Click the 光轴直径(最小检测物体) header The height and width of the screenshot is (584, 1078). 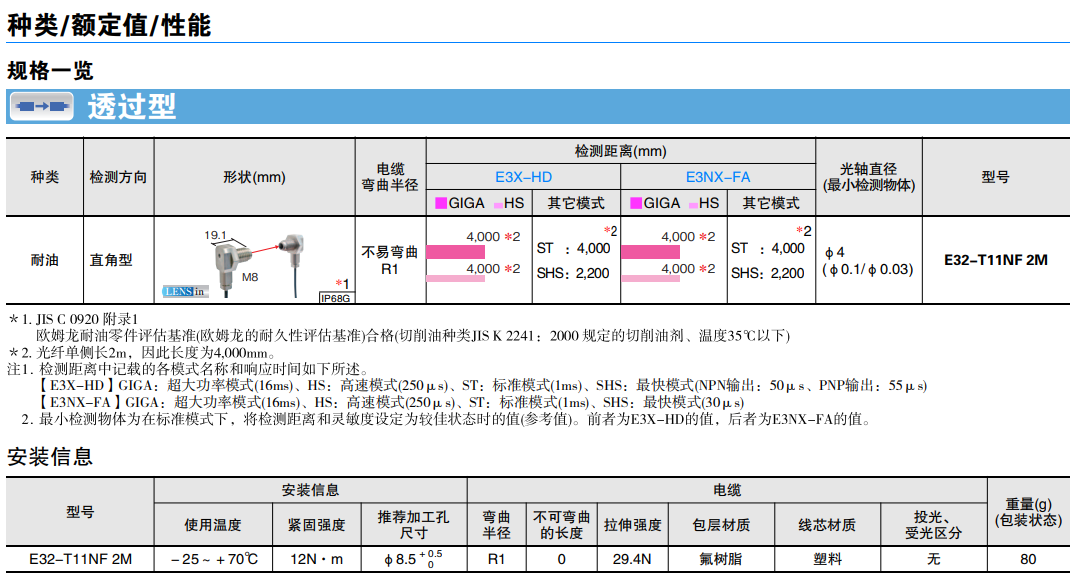(x=869, y=177)
